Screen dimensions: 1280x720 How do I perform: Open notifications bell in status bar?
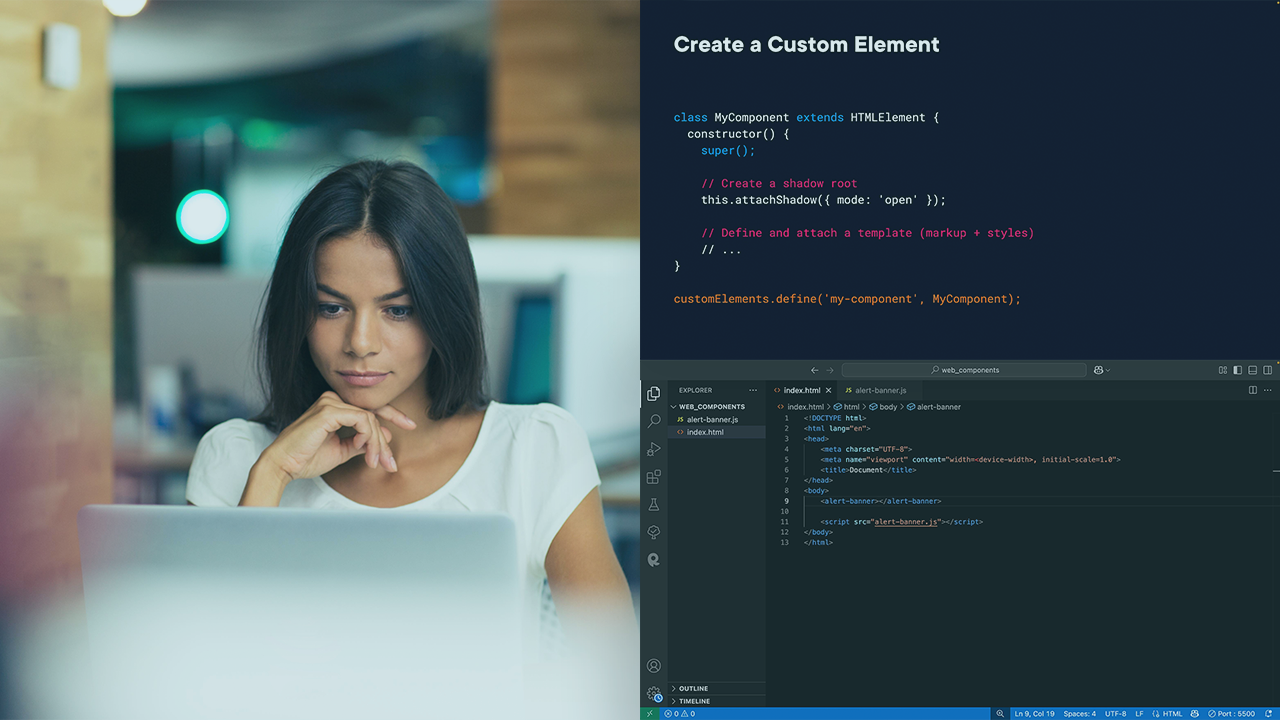click(1267, 713)
